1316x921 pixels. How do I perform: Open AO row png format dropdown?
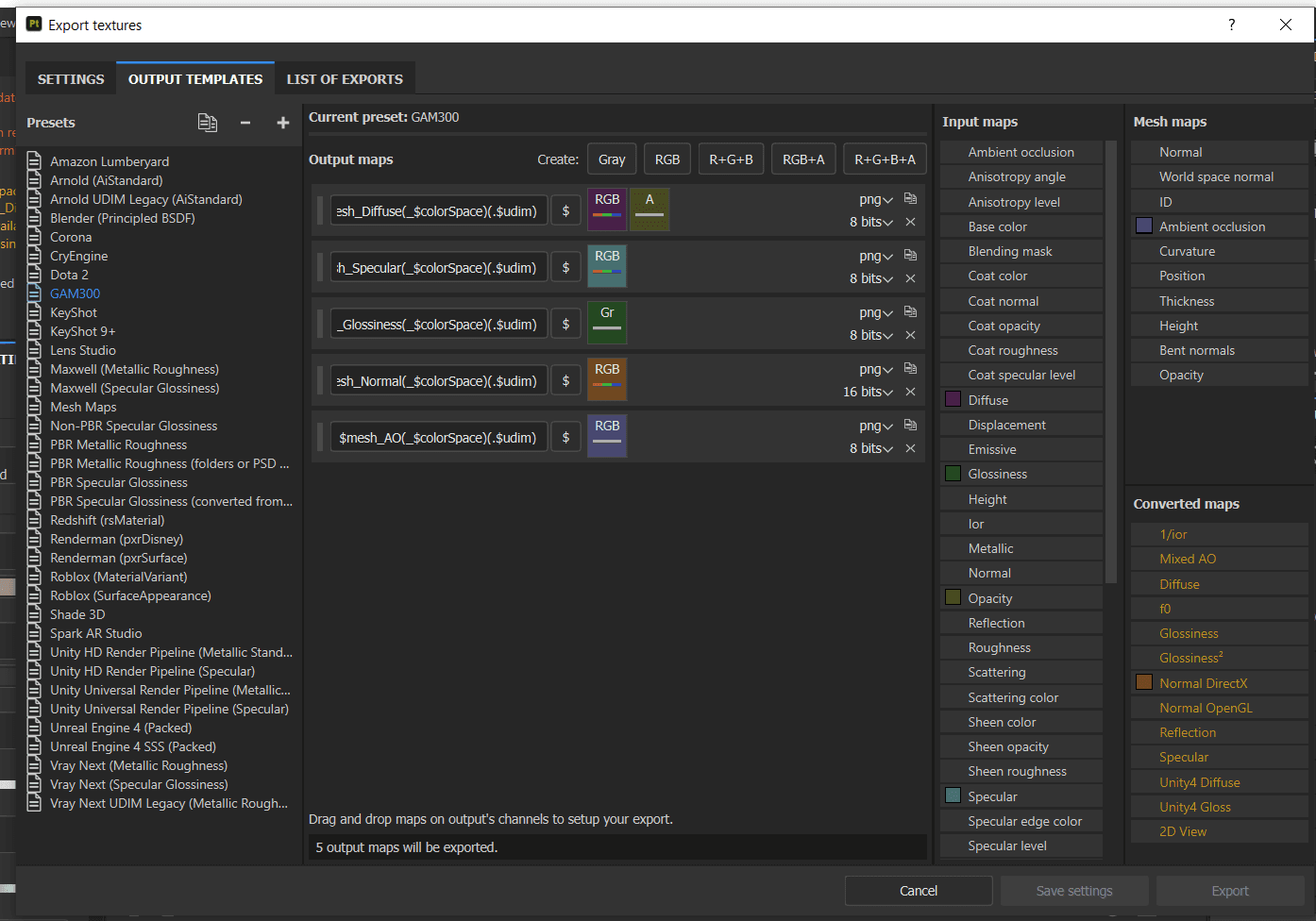[x=876, y=426]
